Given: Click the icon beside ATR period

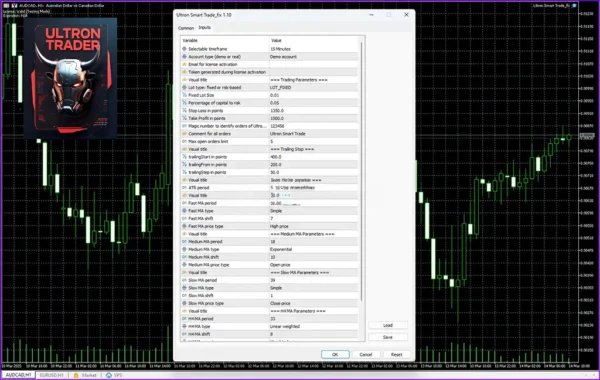Looking at the screenshot, I should pos(184,188).
